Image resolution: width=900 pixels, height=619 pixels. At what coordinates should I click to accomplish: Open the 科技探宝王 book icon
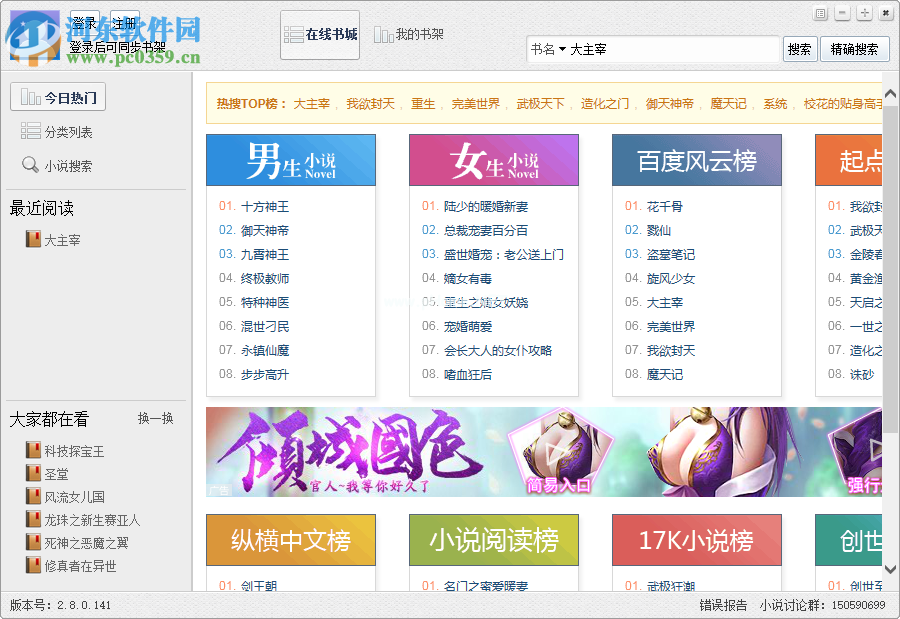[x=31, y=449]
